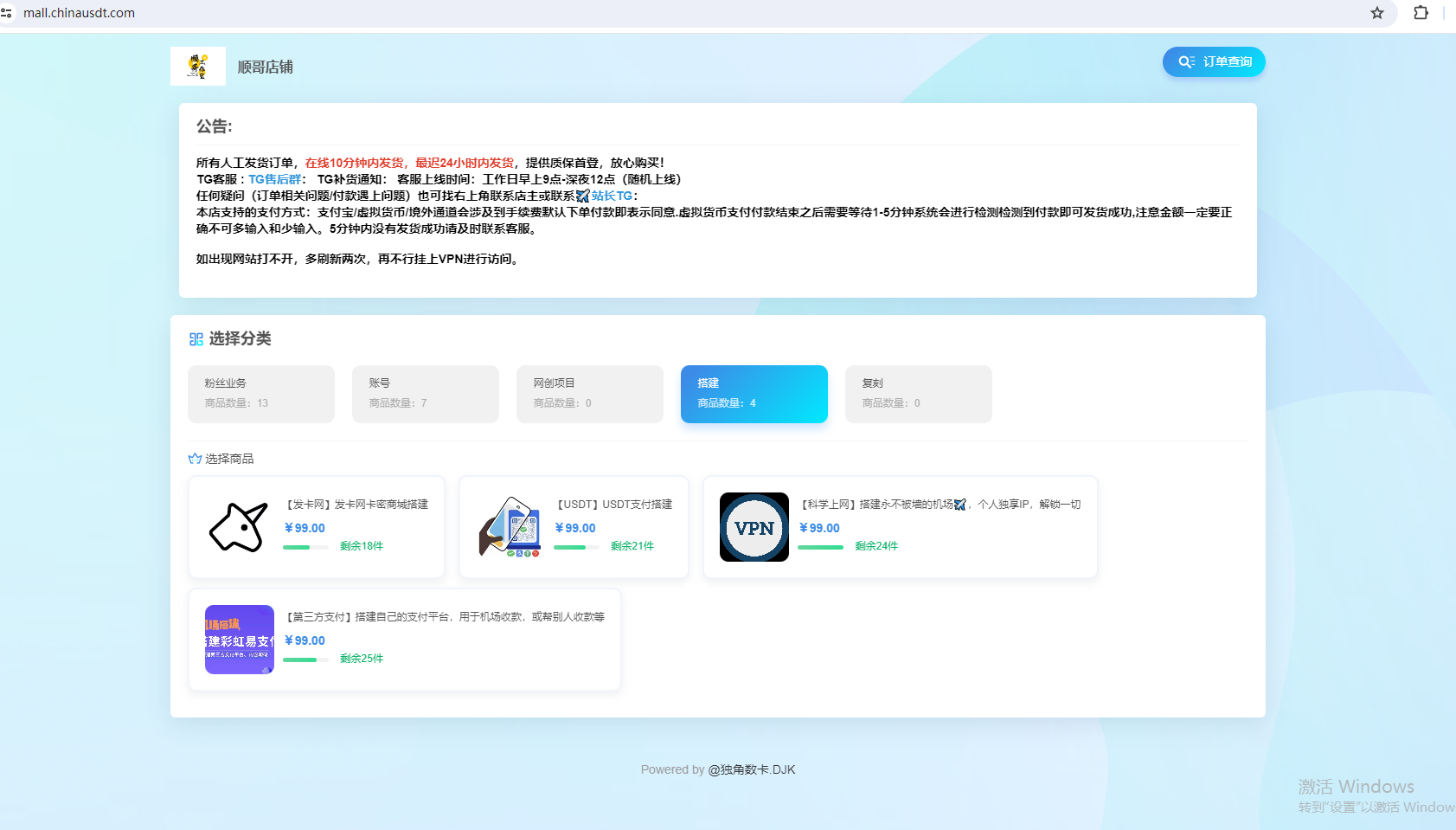Click the 商品数量: 13 count text
Screen dimensions: 1456x830
click(236, 403)
